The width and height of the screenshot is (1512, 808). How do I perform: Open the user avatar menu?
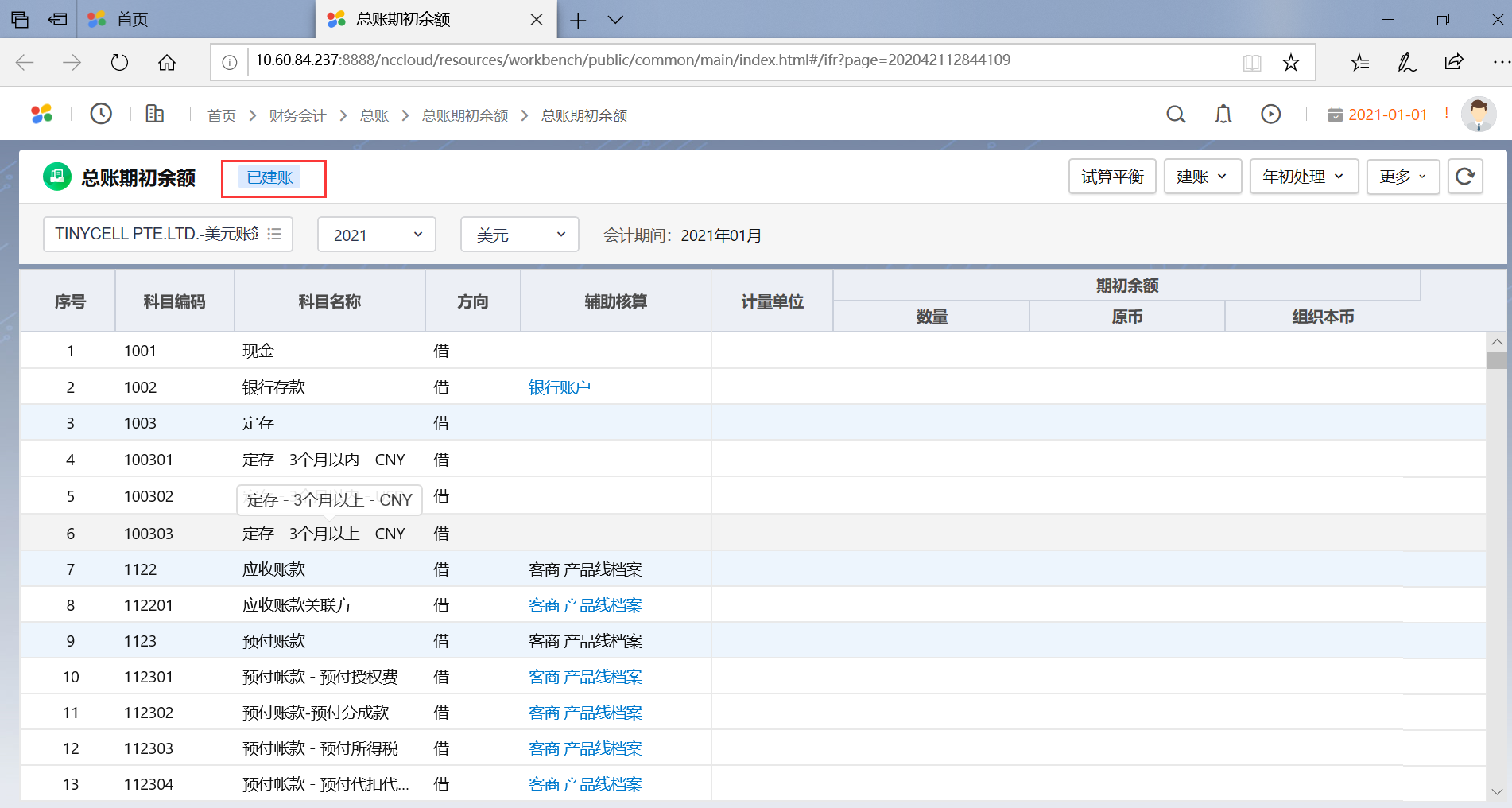[x=1479, y=115]
